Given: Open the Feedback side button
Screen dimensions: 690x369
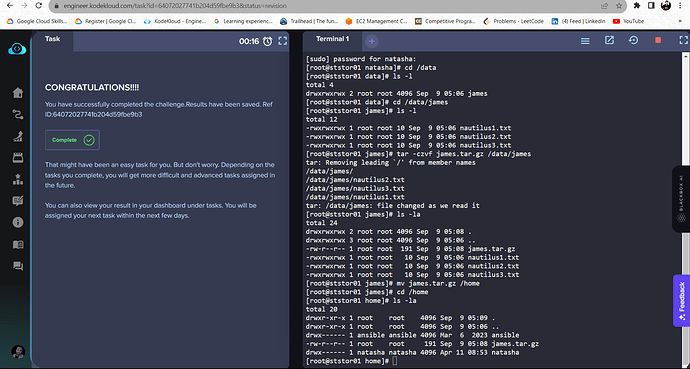Looking at the screenshot, I should pos(682,301).
